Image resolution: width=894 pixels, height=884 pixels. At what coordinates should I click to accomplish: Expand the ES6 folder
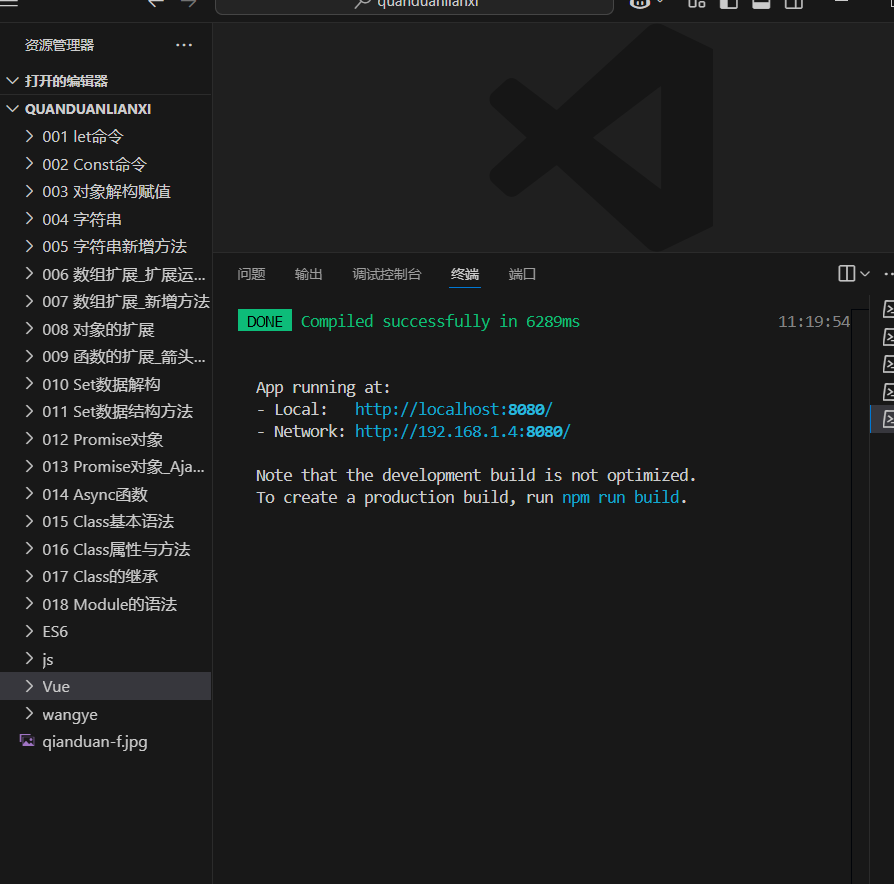point(105,631)
